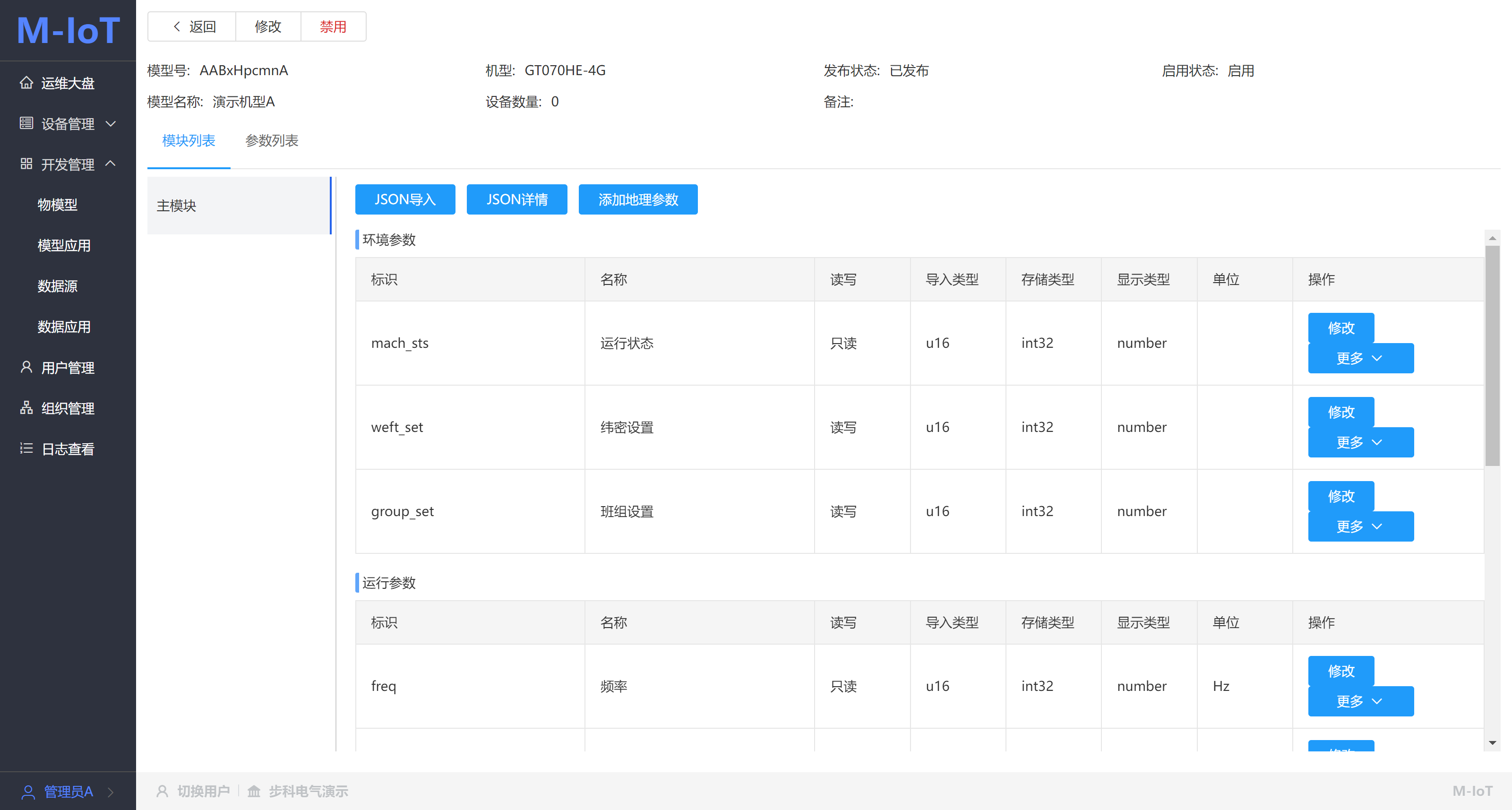Click the 开发管理 grid icon
This screenshot has width=1512, height=810.
[x=26, y=164]
